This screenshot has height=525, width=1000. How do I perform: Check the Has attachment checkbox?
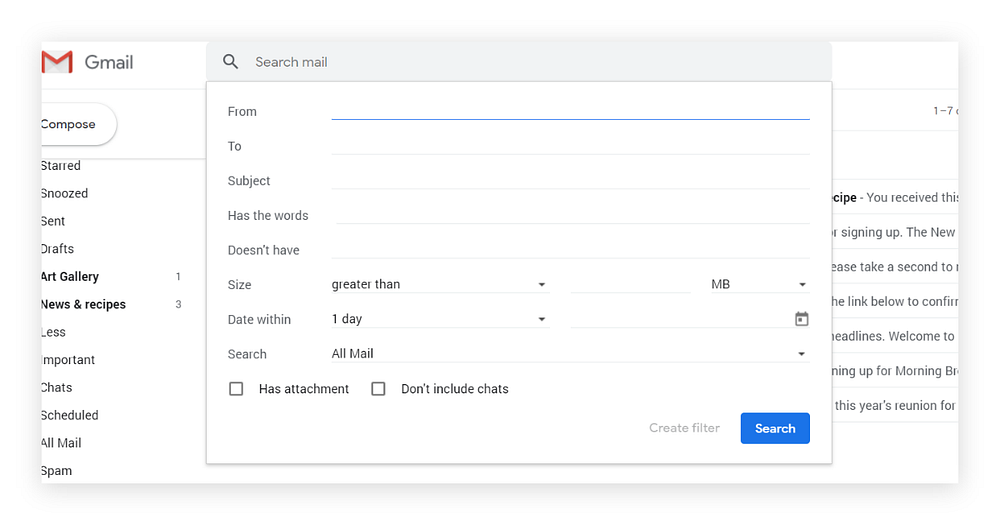(236, 388)
